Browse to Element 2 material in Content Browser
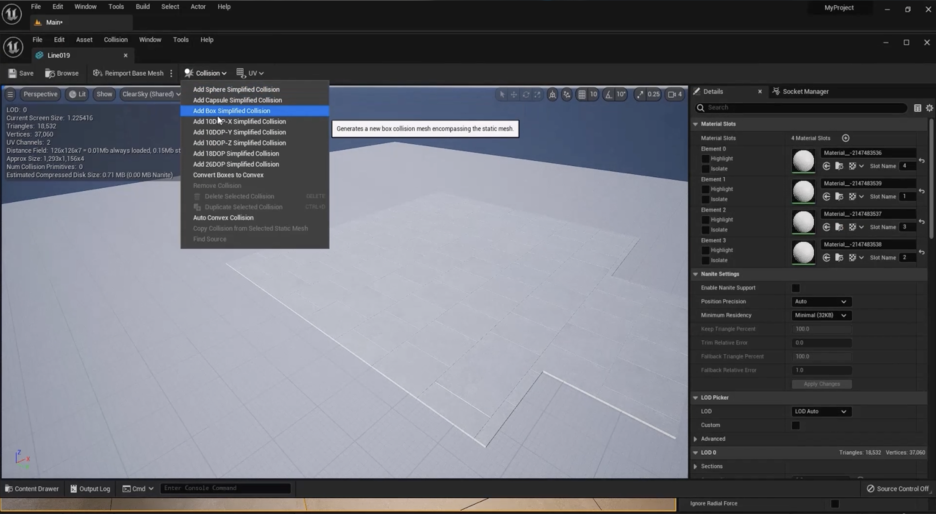 coord(839,227)
